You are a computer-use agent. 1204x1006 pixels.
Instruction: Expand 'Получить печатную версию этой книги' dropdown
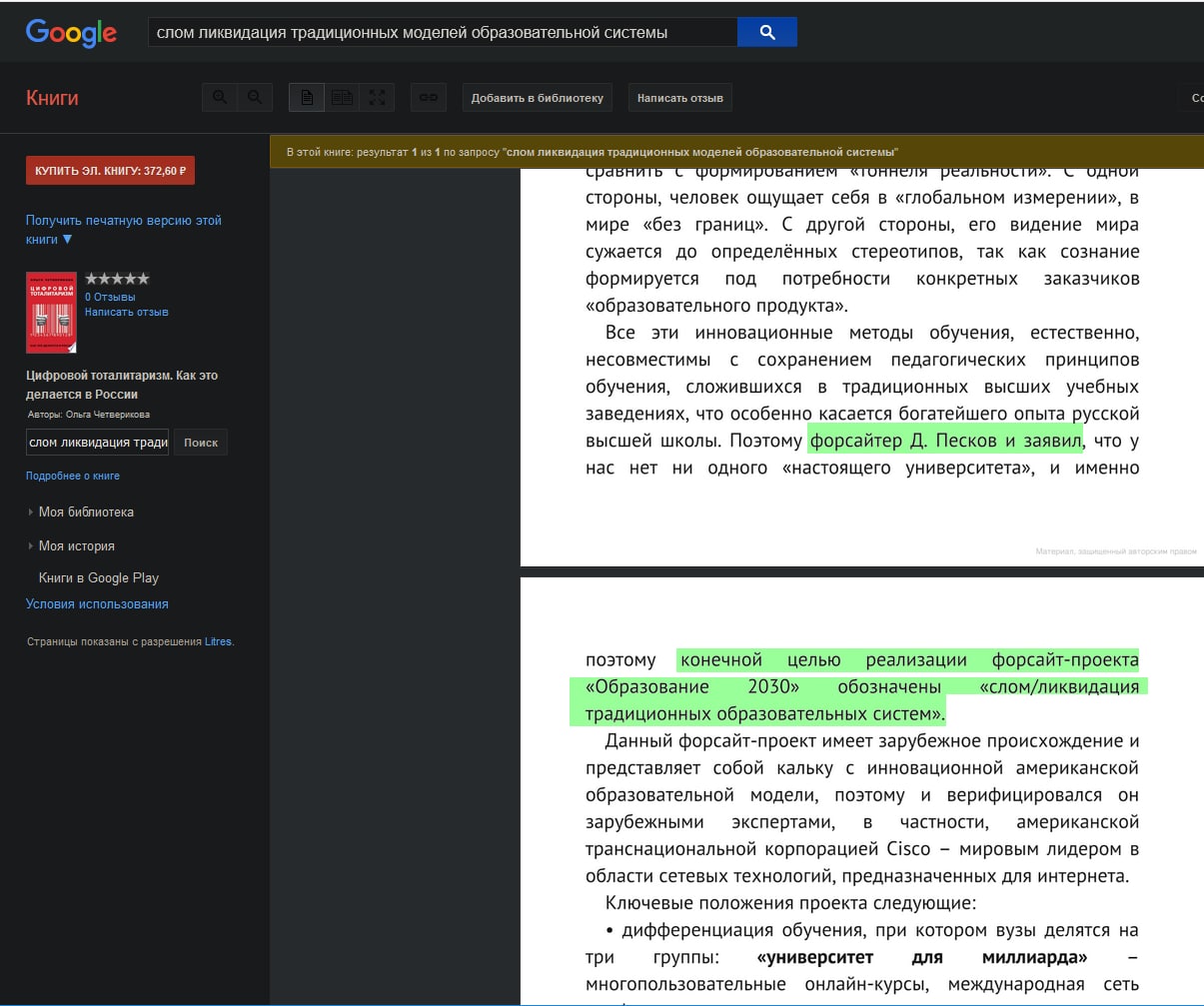pos(124,230)
